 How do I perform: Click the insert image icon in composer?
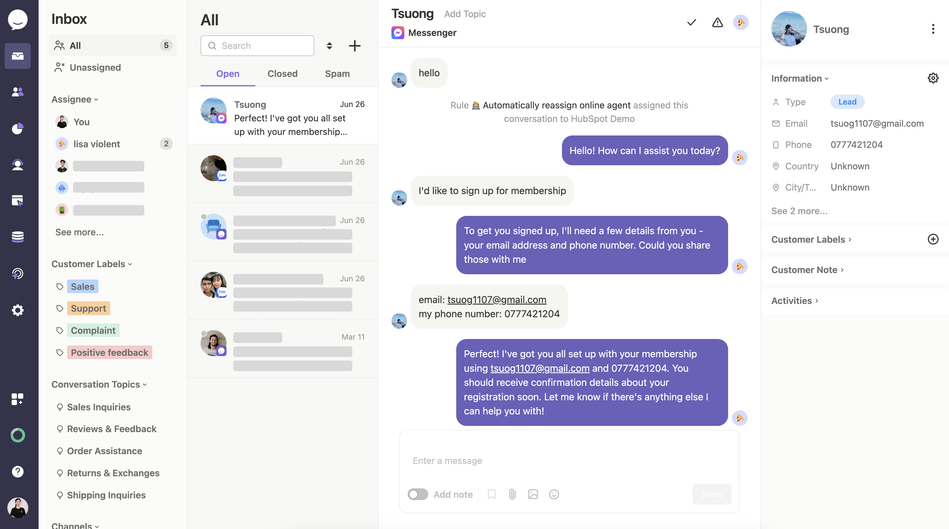coord(533,494)
